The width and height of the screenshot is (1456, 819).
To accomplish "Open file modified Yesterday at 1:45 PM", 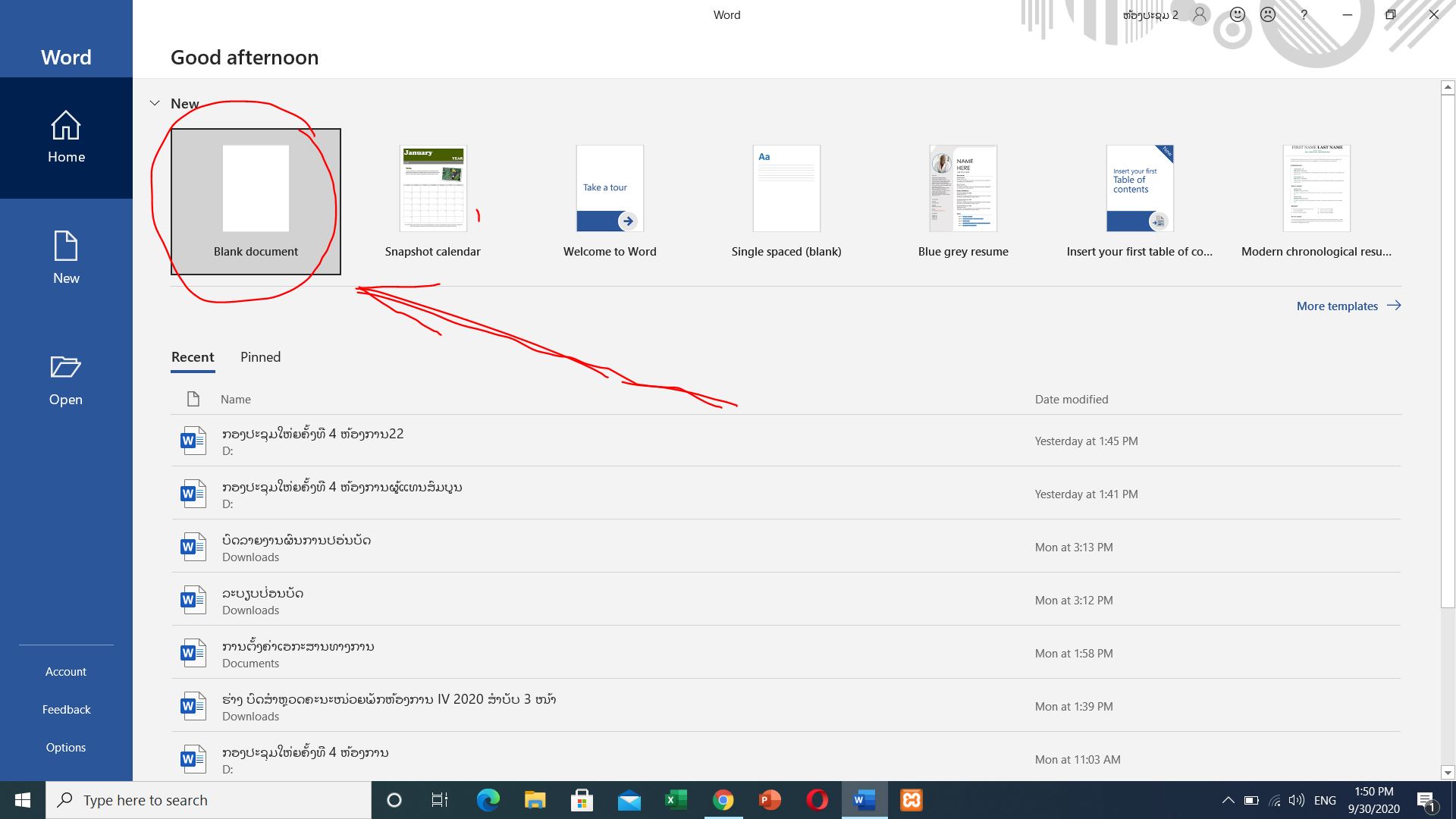I will [786, 441].
